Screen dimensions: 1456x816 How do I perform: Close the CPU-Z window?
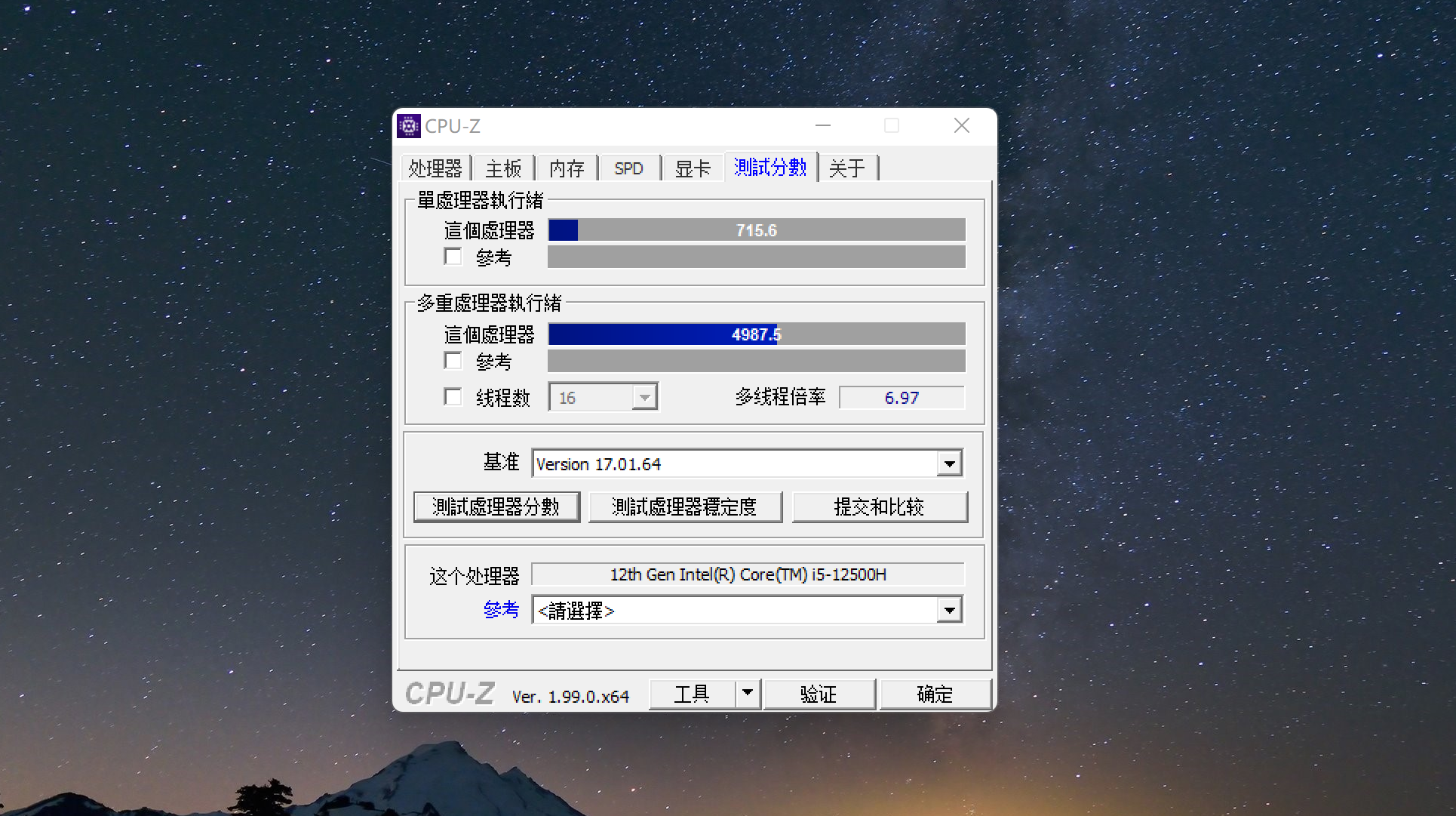962,125
